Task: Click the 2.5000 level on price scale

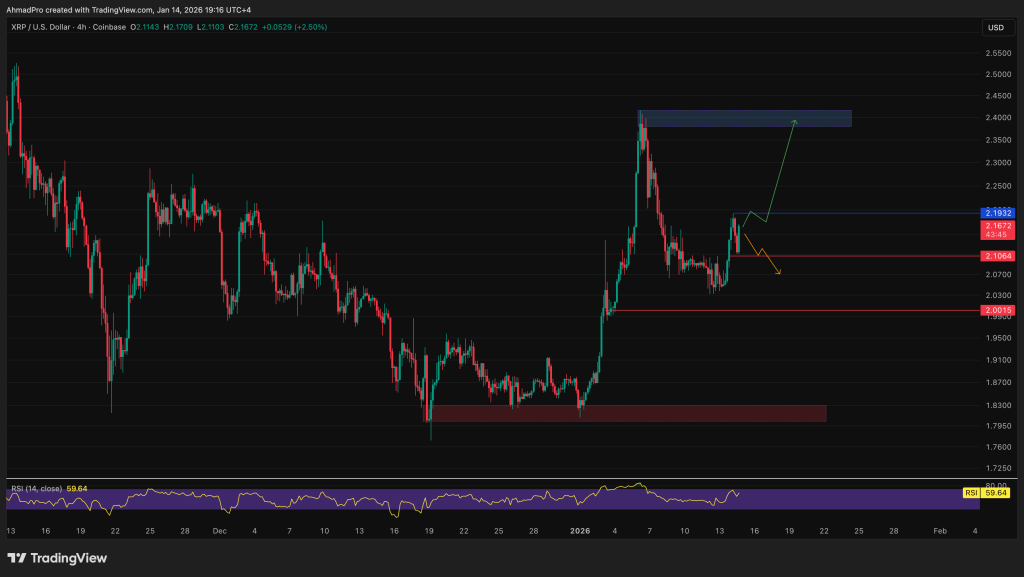Action: coord(997,75)
